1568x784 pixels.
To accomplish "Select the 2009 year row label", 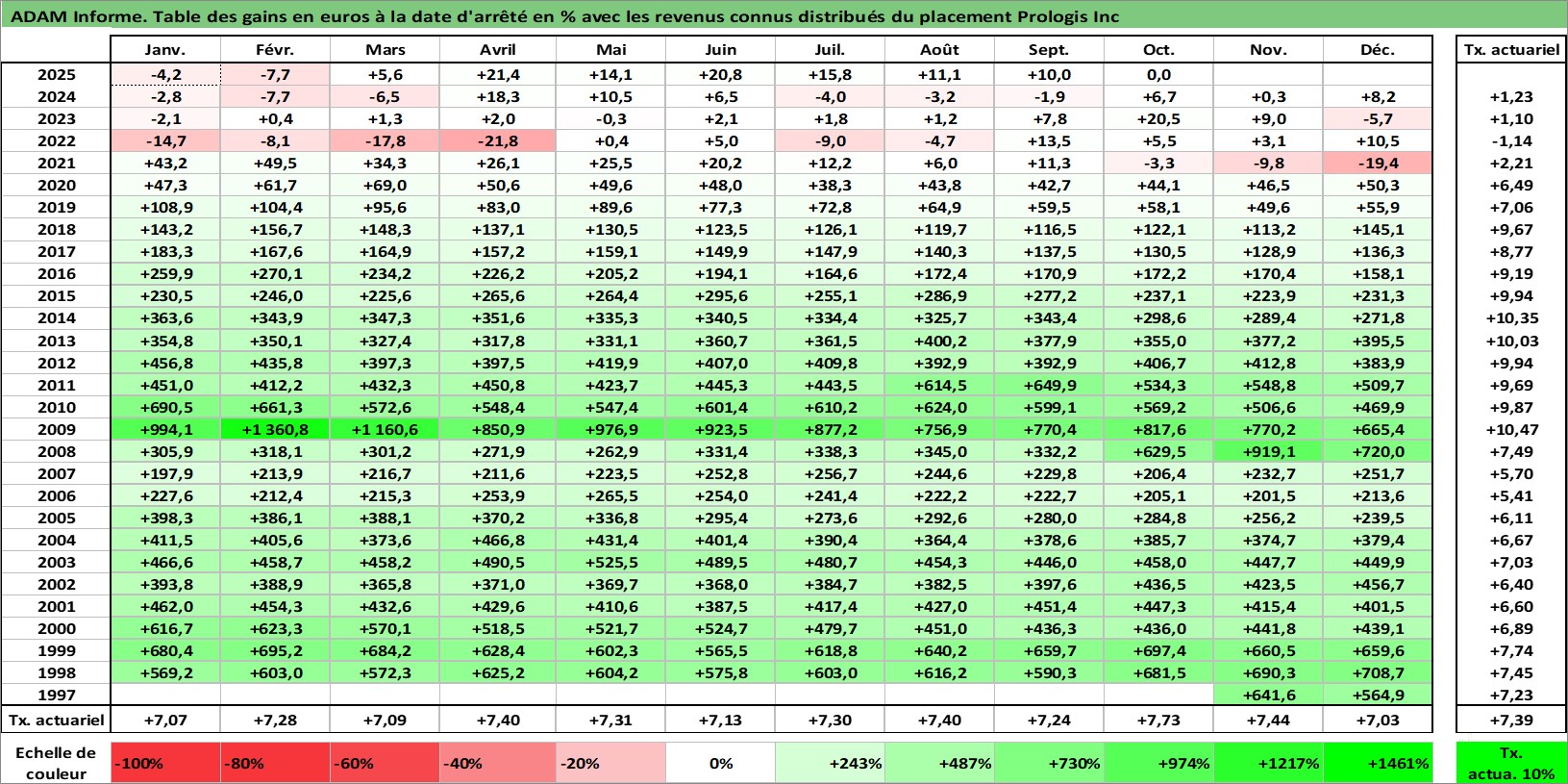I will click(x=56, y=430).
